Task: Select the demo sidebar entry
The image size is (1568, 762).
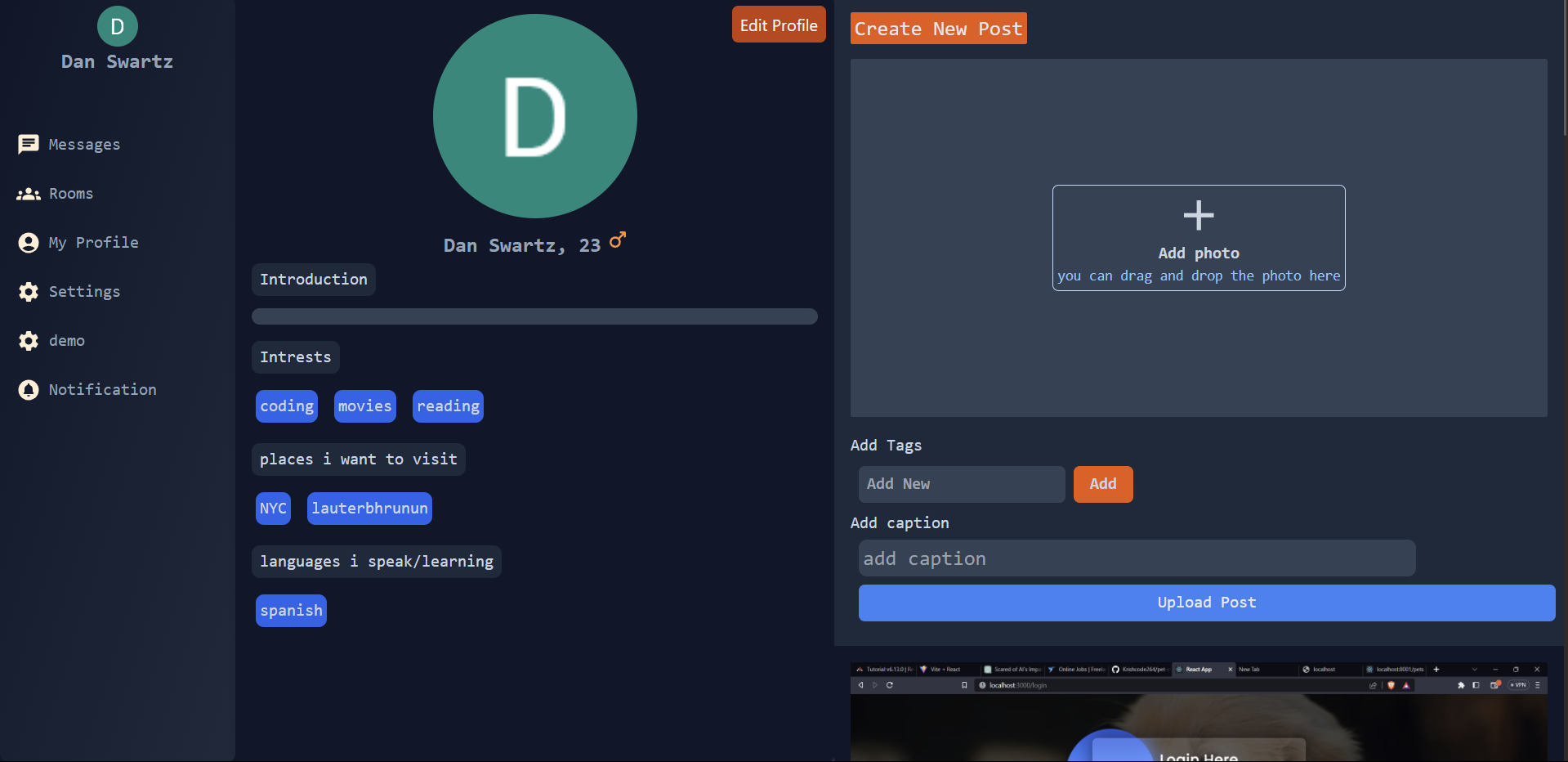Action: pos(67,341)
